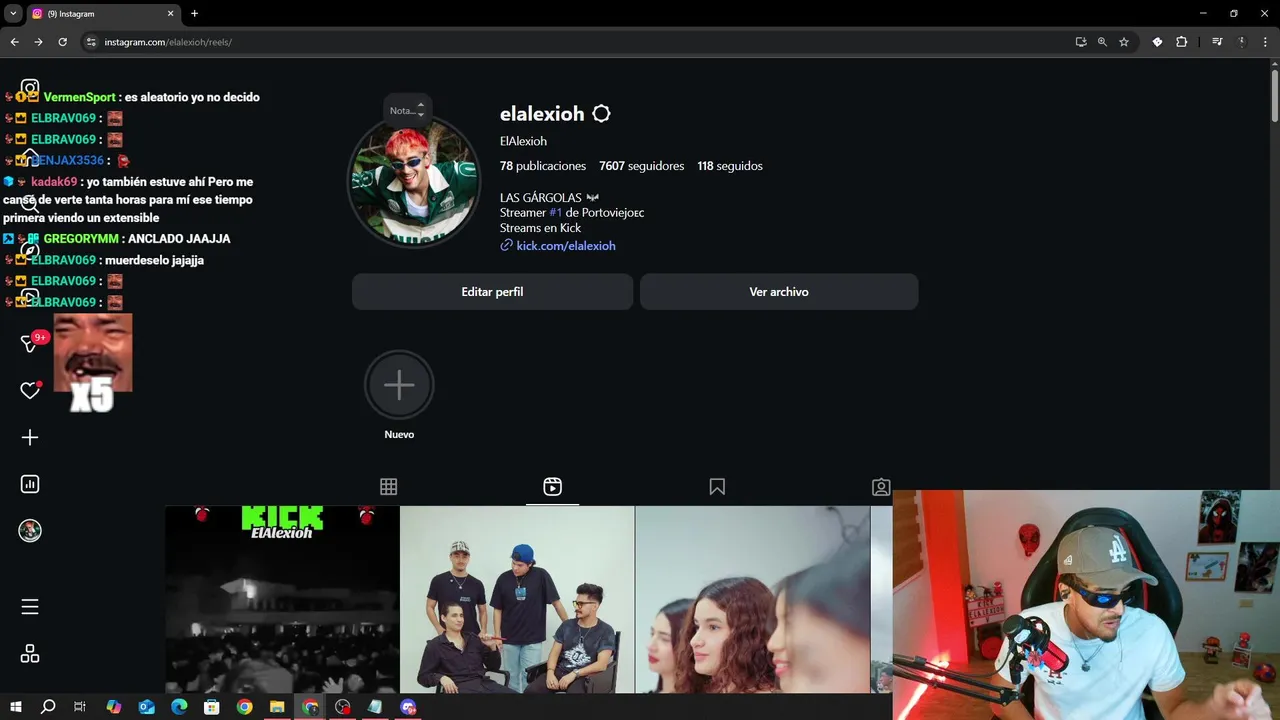Open Microsoft Store from the taskbar
Screen dimensions: 1280x720
(x=211, y=707)
